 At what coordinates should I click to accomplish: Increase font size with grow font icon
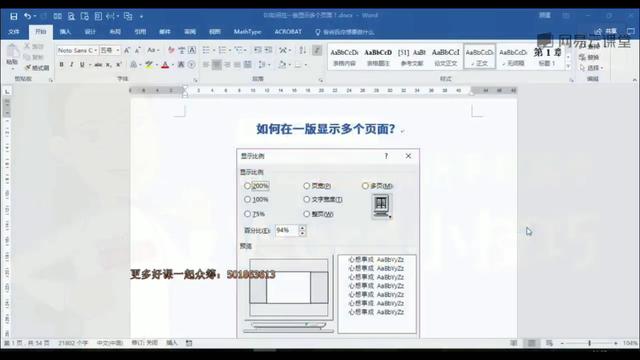tap(127, 51)
